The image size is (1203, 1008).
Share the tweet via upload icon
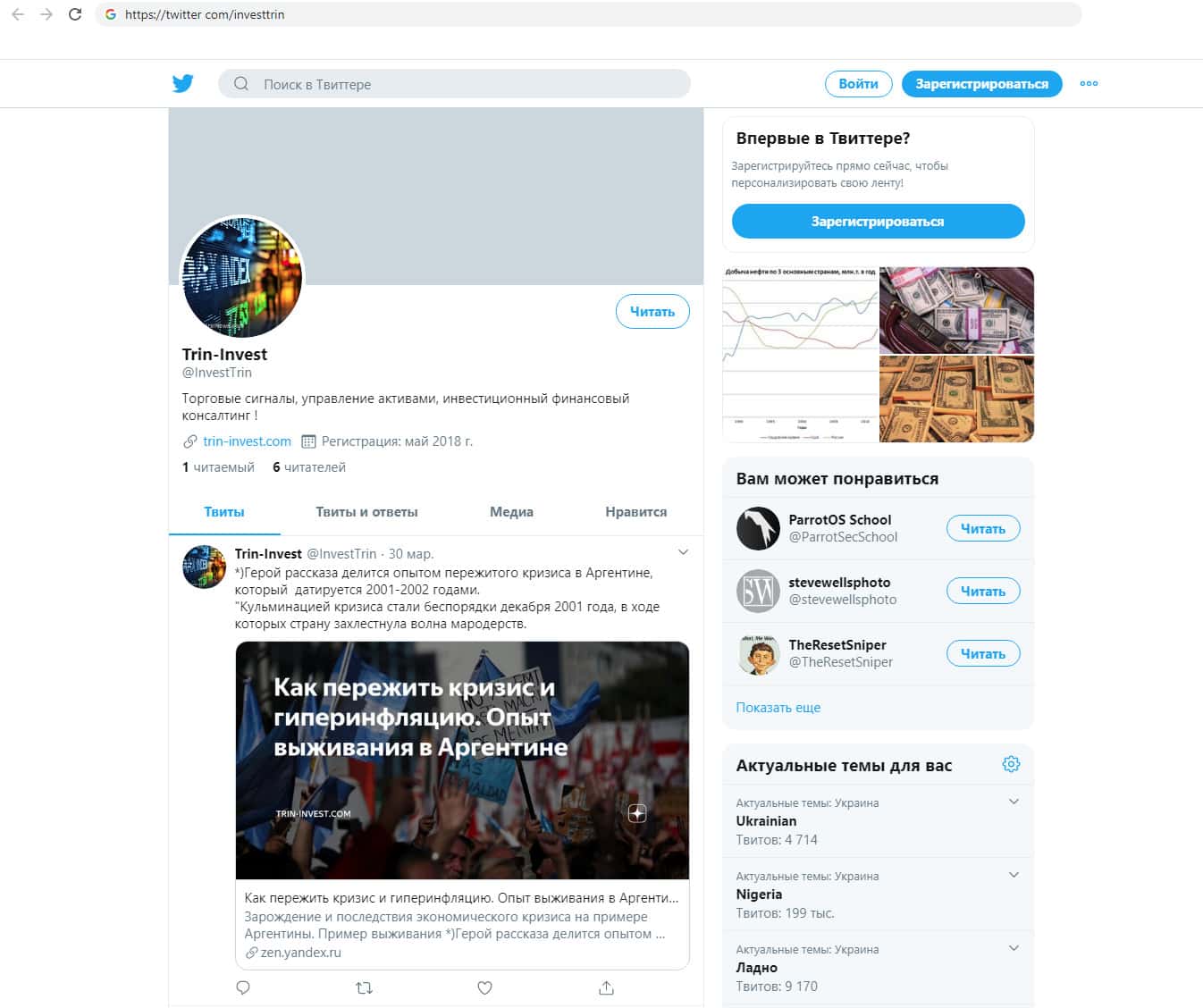606,987
